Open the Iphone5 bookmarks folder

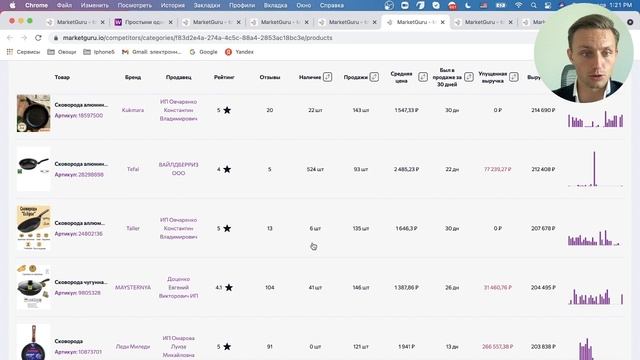tap(99, 52)
